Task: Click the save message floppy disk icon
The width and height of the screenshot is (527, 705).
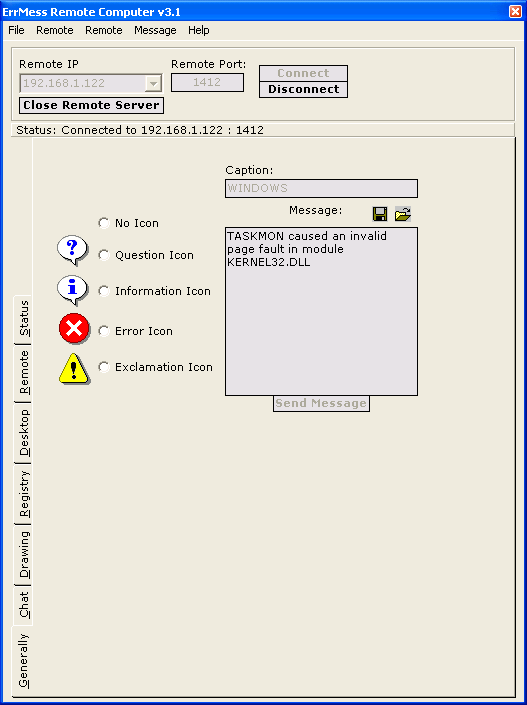Action: tap(380, 214)
